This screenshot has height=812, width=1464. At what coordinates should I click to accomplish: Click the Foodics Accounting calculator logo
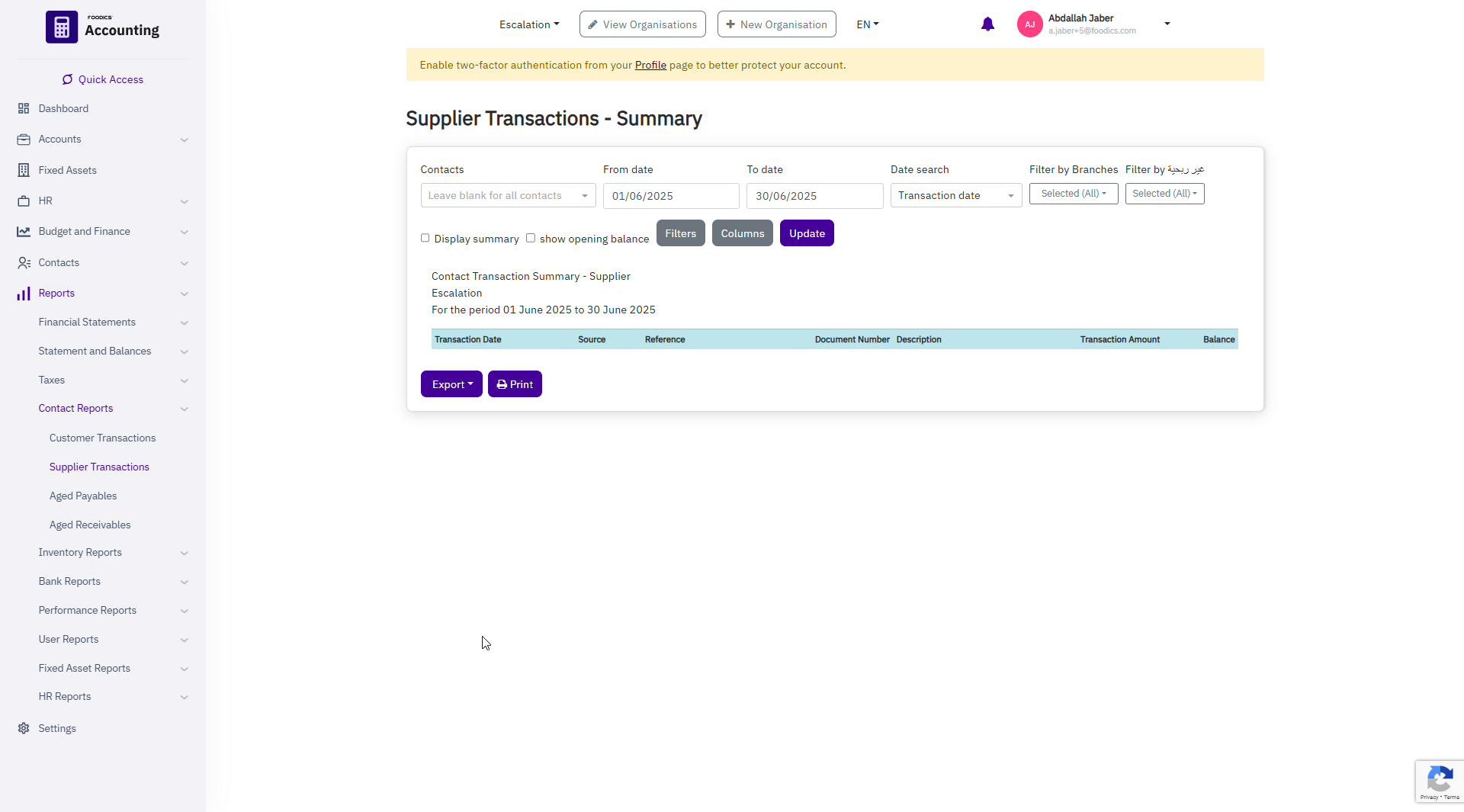[x=62, y=27]
